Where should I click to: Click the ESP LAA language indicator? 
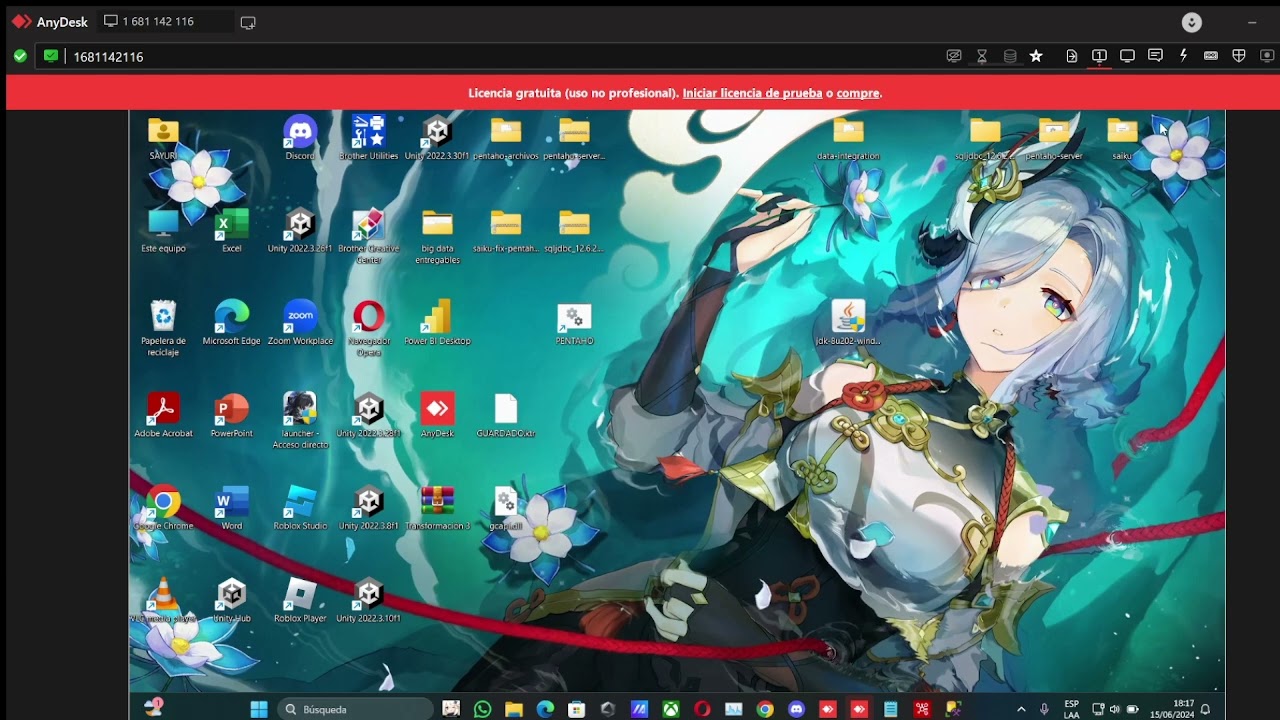click(1072, 709)
